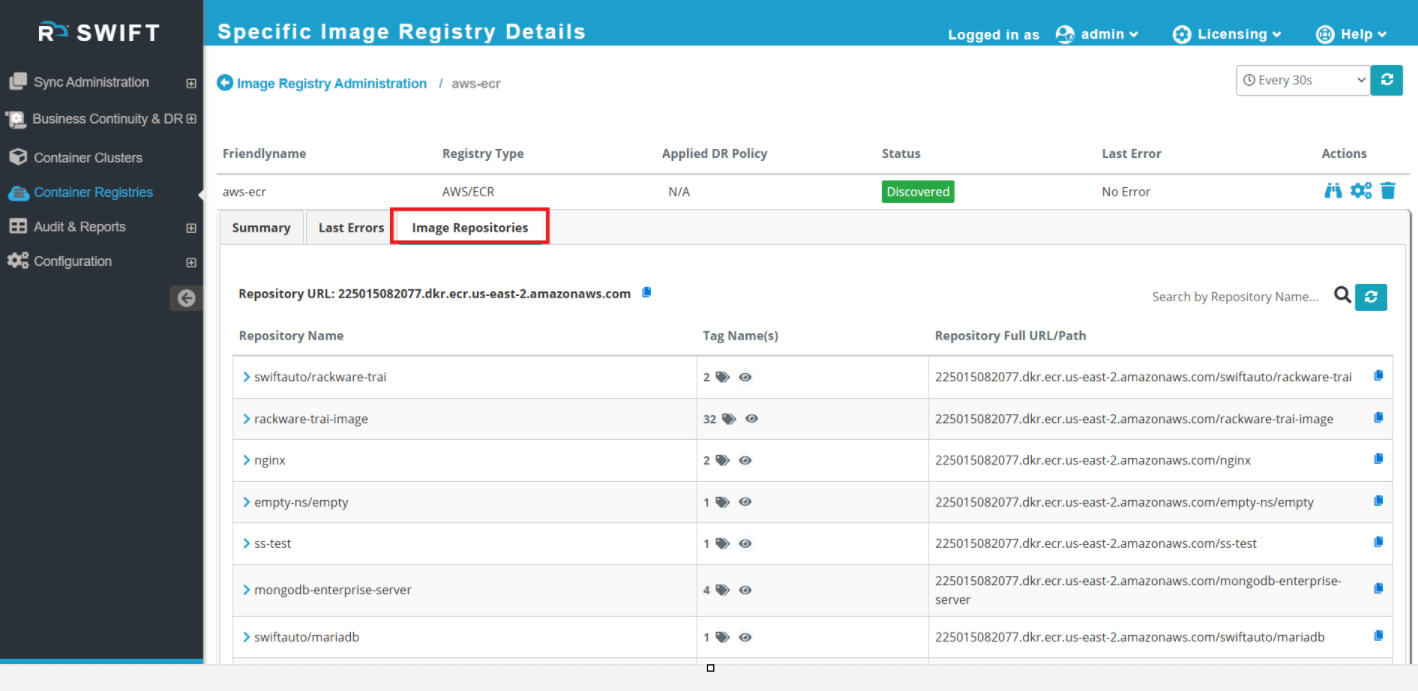Click the magnifier search icon for repositories
This screenshot has height=691, width=1418.
pyautogui.click(x=1342, y=295)
